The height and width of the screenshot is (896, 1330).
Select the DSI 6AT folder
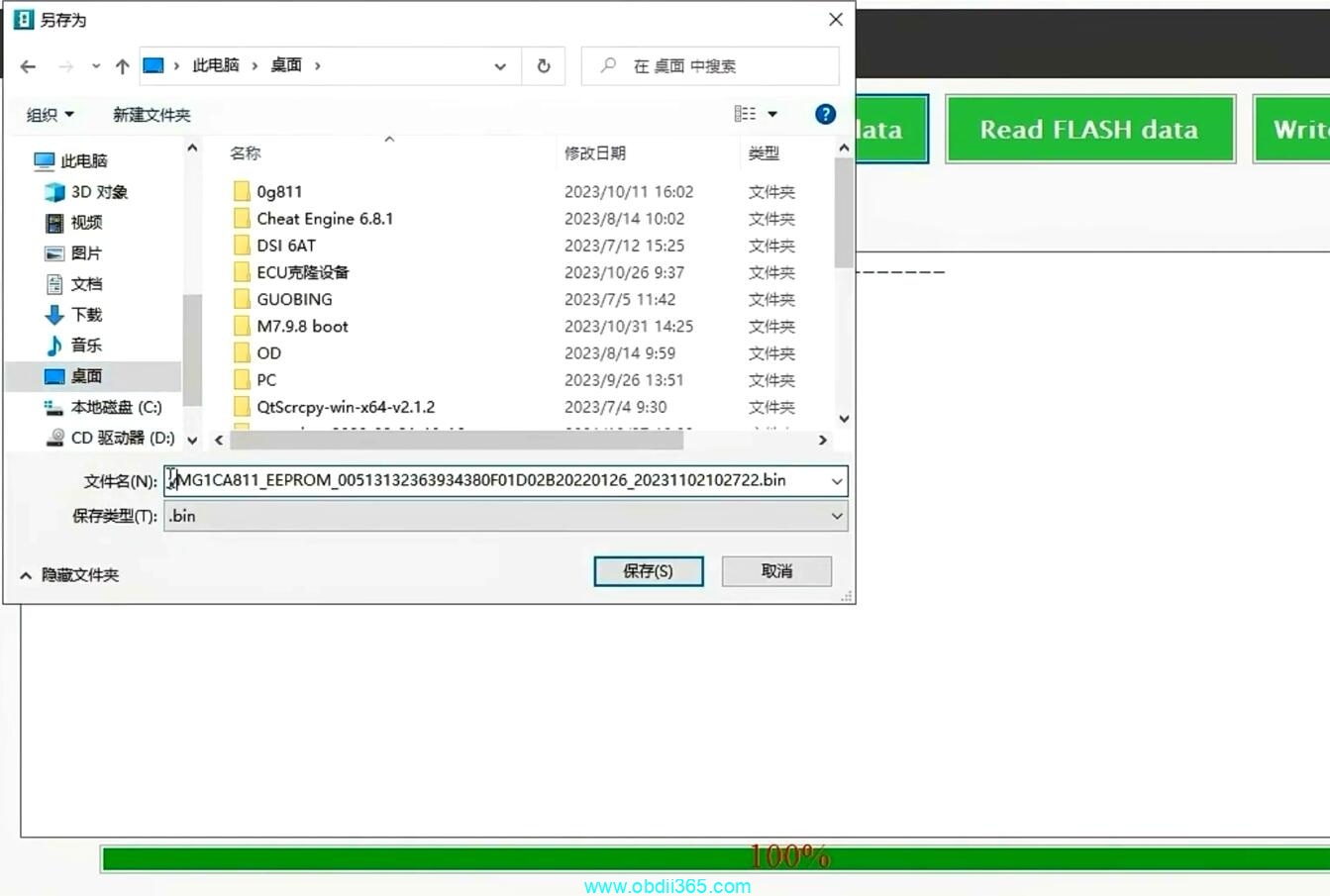click(275, 246)
